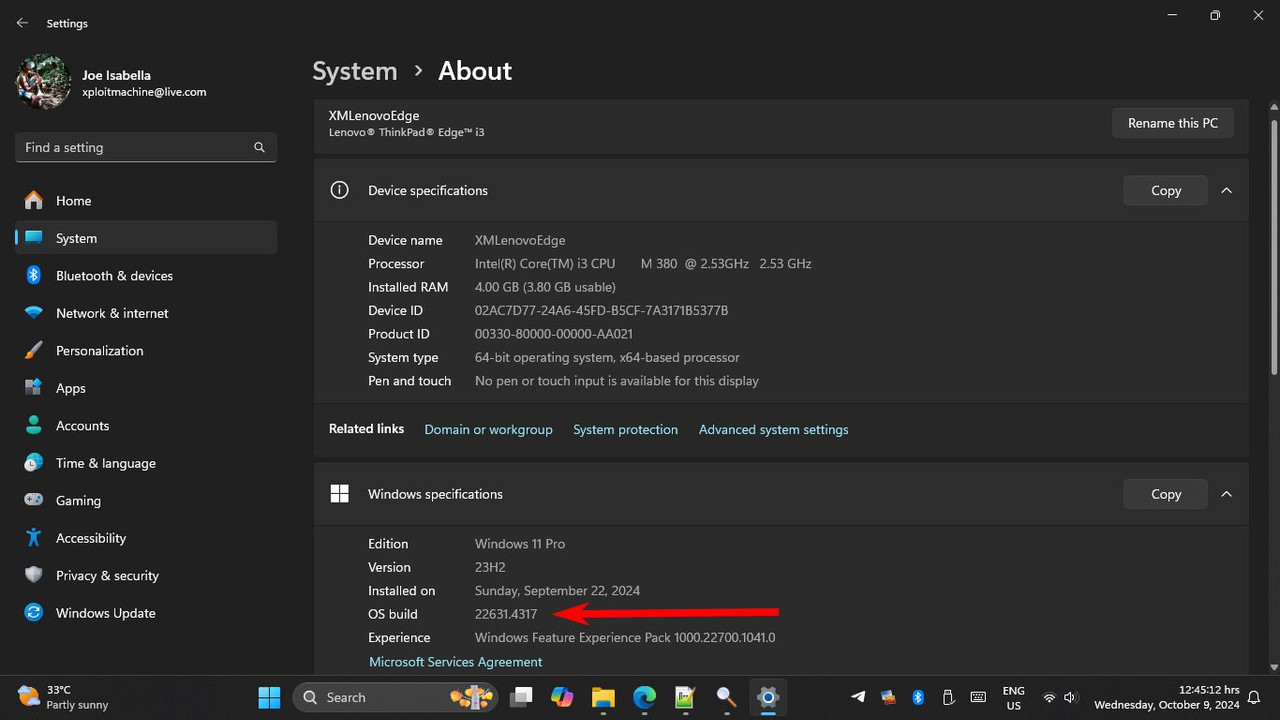Click the Intel Core i3 processor text

[x=643, y=264]
